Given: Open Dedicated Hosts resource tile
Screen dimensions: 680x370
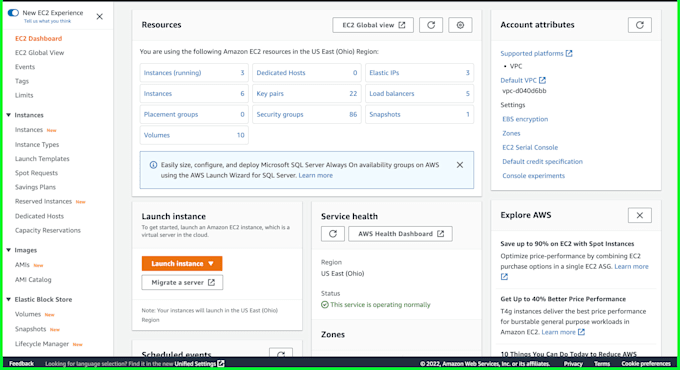Looking at the screenshot, I should pyautogui.click(x=307, y=73).
